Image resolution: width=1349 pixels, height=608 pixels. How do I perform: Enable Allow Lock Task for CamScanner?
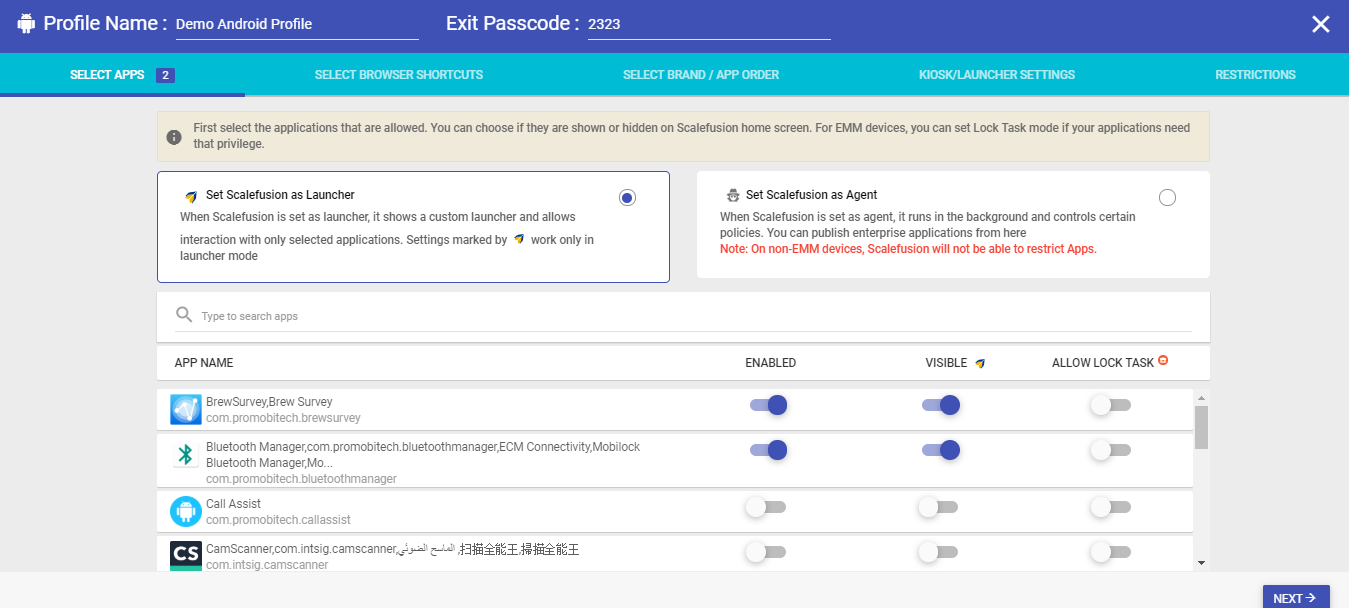point(1111,551)
